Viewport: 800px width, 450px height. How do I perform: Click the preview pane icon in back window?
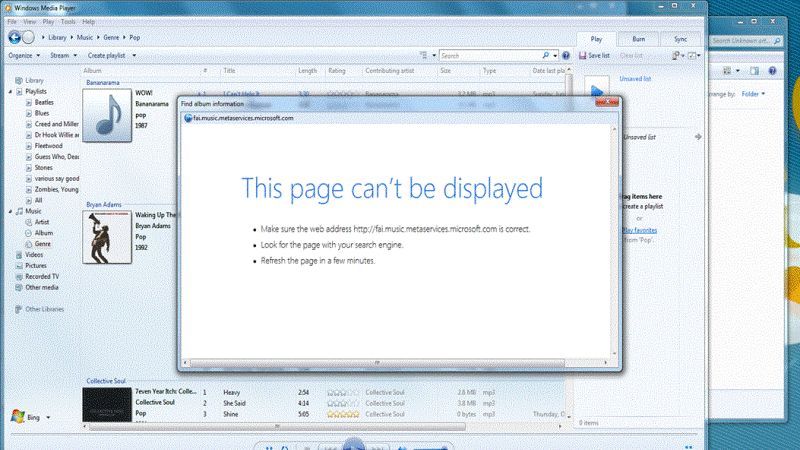pos(754,71)
